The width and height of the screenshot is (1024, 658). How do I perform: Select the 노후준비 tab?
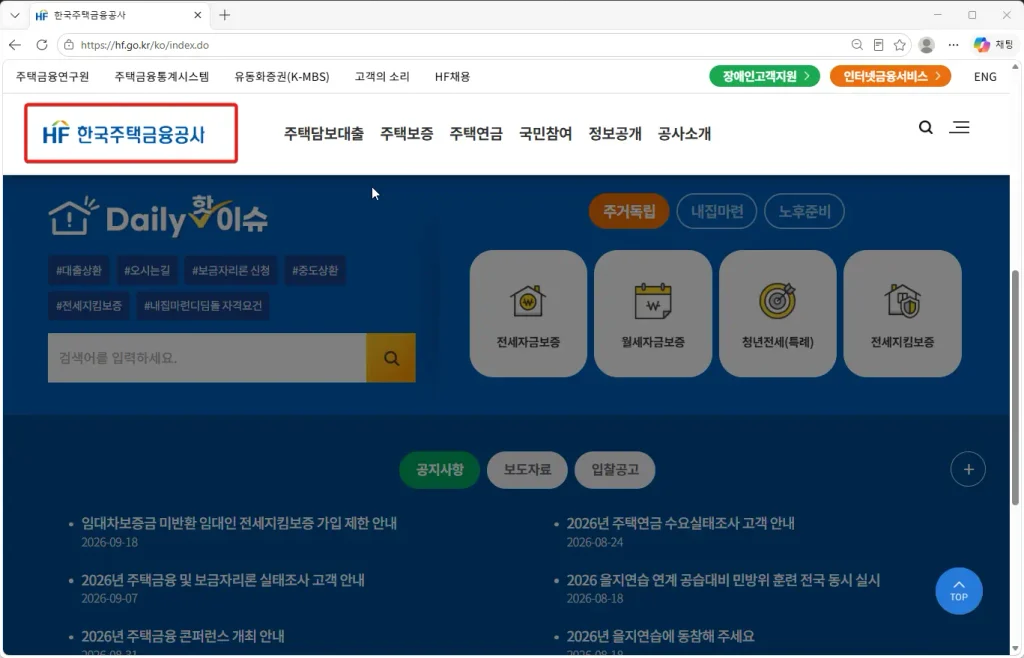pyautogui.click(x=805, y=211)
